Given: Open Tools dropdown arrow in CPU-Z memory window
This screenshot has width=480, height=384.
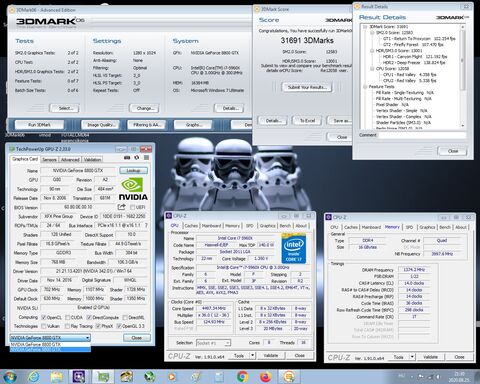Looking at the screenshot, I should point(412,357).
